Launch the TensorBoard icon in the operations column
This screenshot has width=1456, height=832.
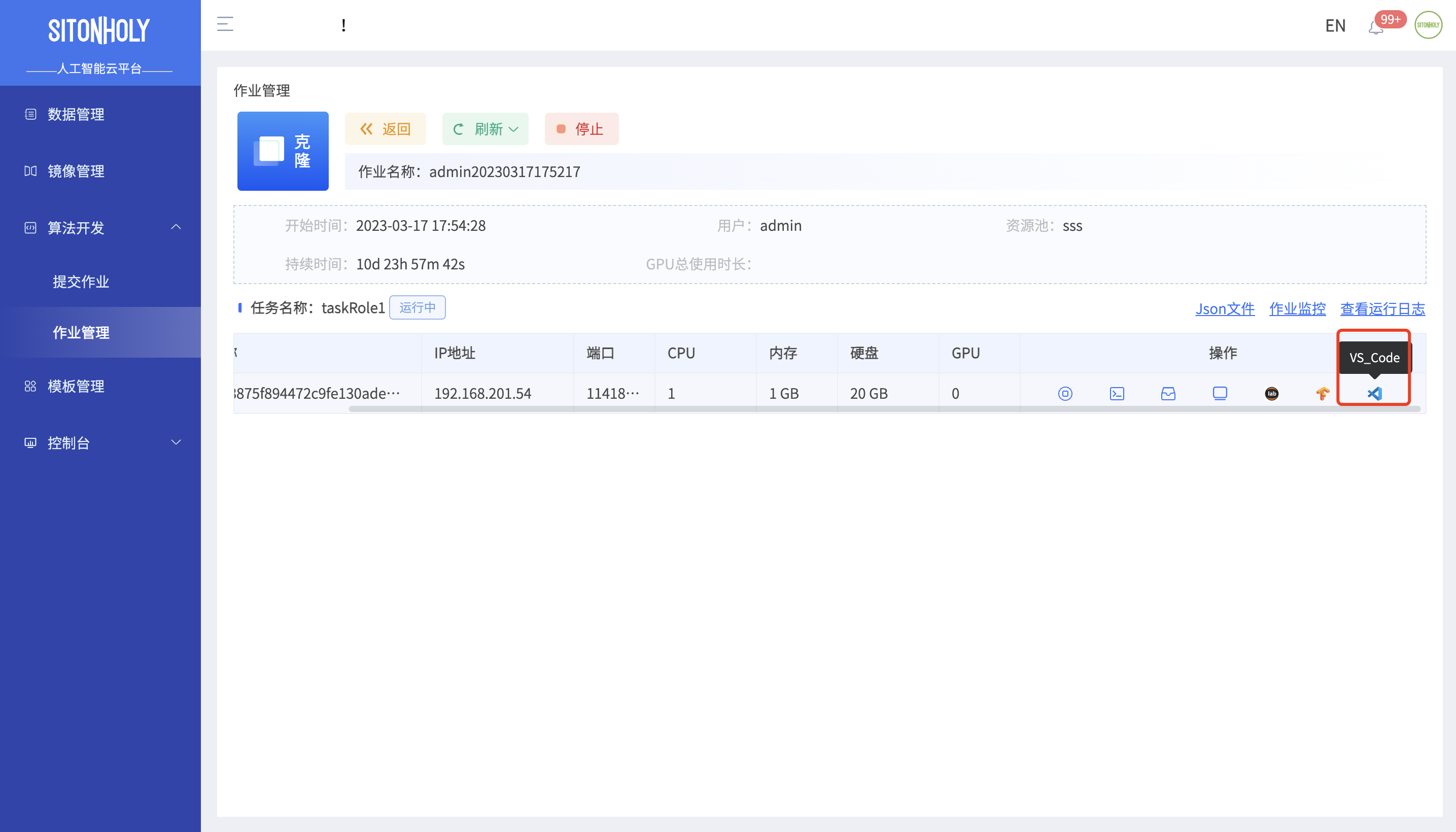coord(1323,393)
